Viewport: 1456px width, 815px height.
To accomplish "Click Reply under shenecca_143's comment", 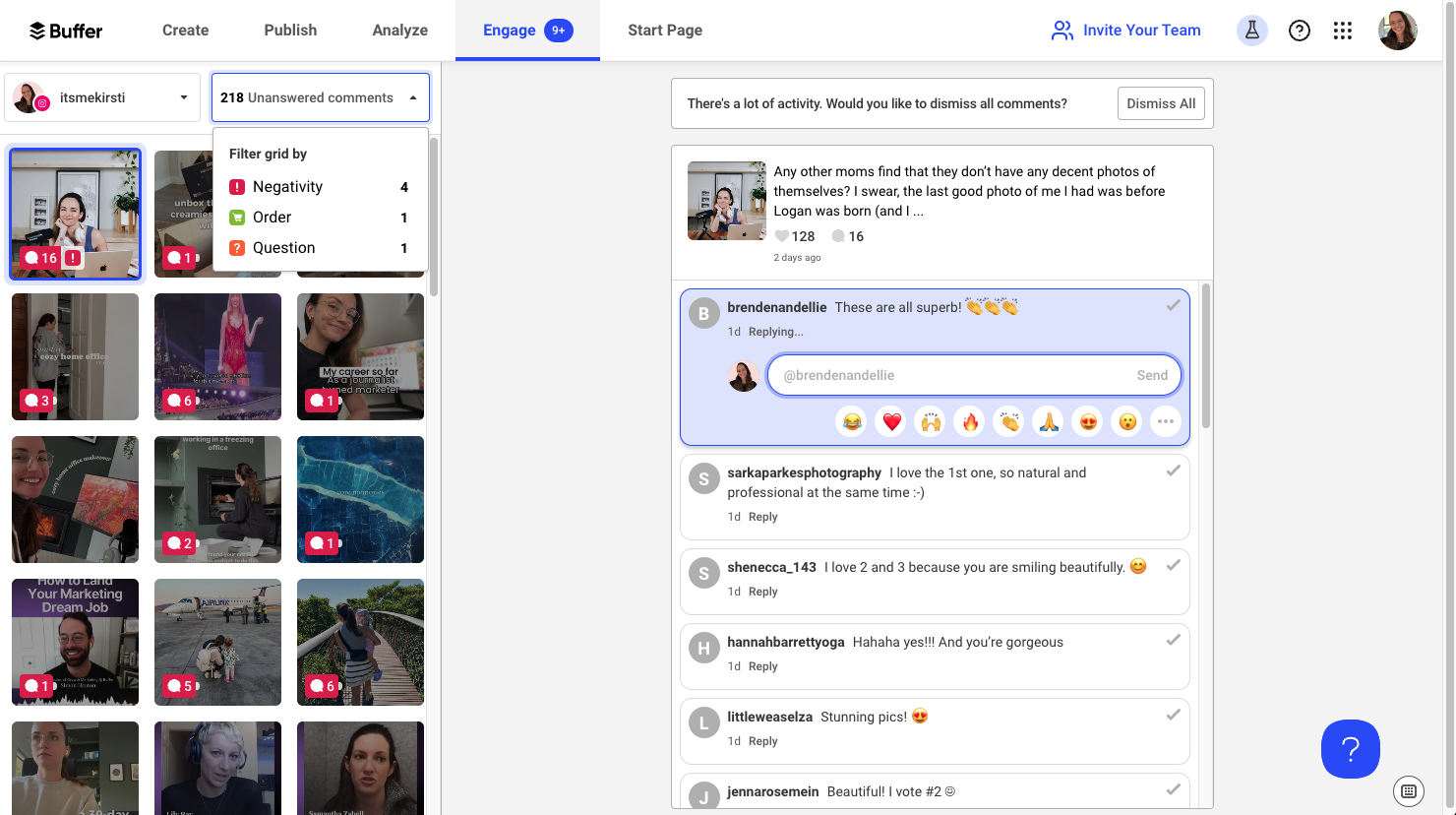I will click(x=762, y=592).
